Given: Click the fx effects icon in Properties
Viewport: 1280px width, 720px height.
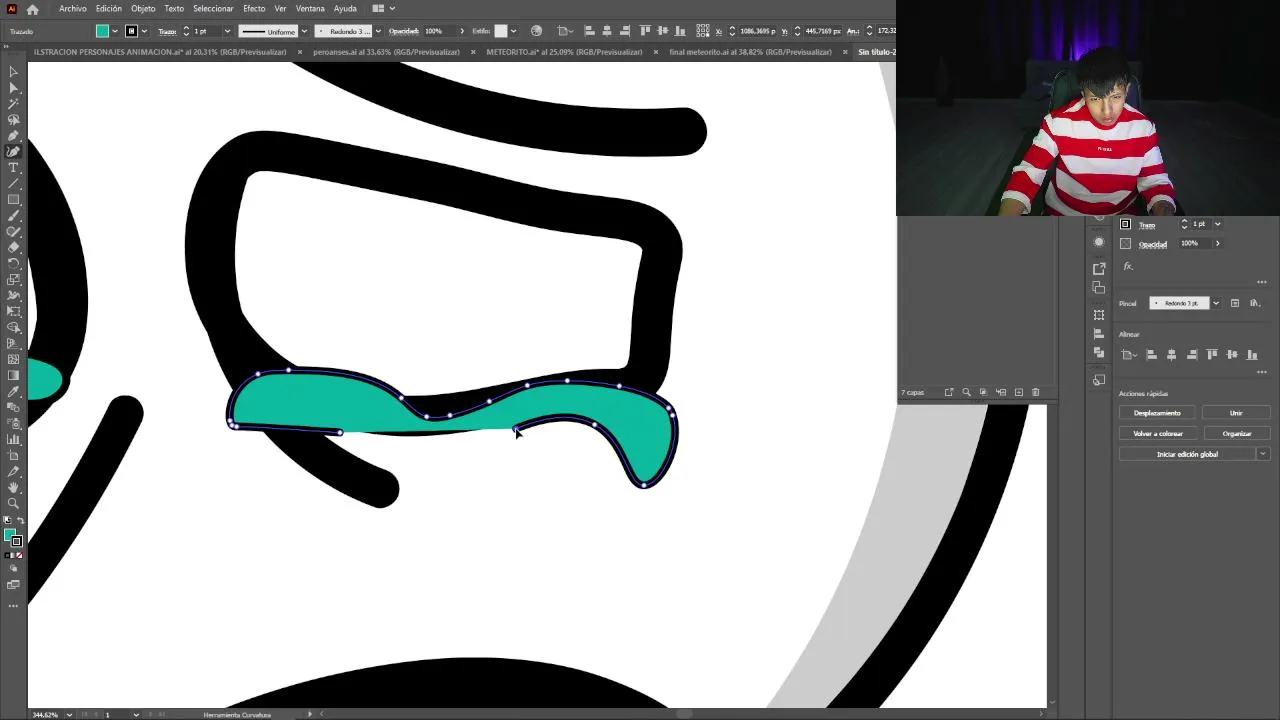Looking at the screenshot, I should [x=1127, y=266].
